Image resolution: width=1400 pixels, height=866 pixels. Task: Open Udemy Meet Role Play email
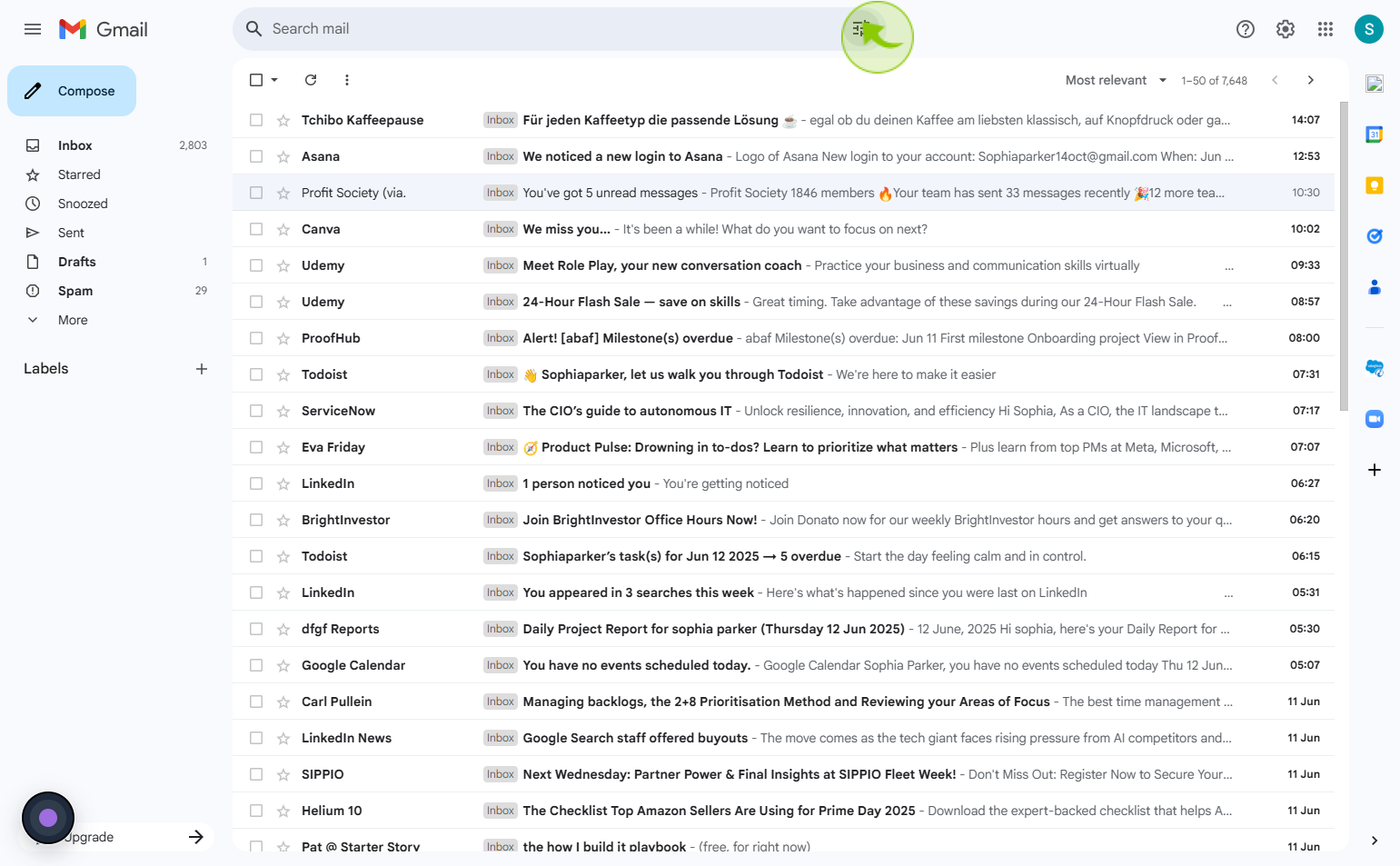pyautogui.click(x=783, y=265)
